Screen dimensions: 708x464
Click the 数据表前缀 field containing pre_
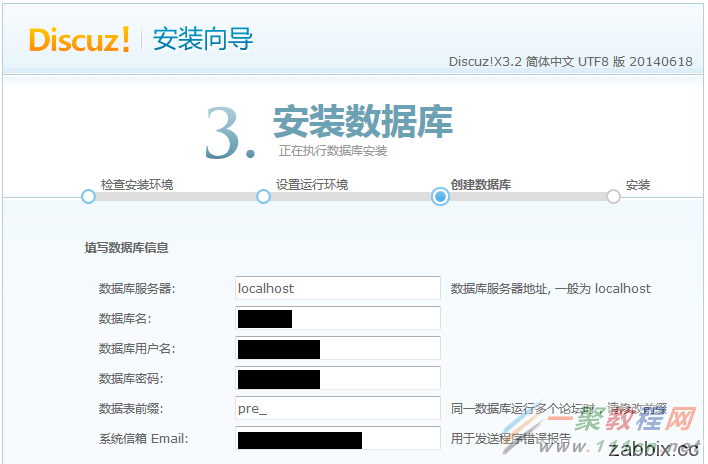(x=338, y=408)
